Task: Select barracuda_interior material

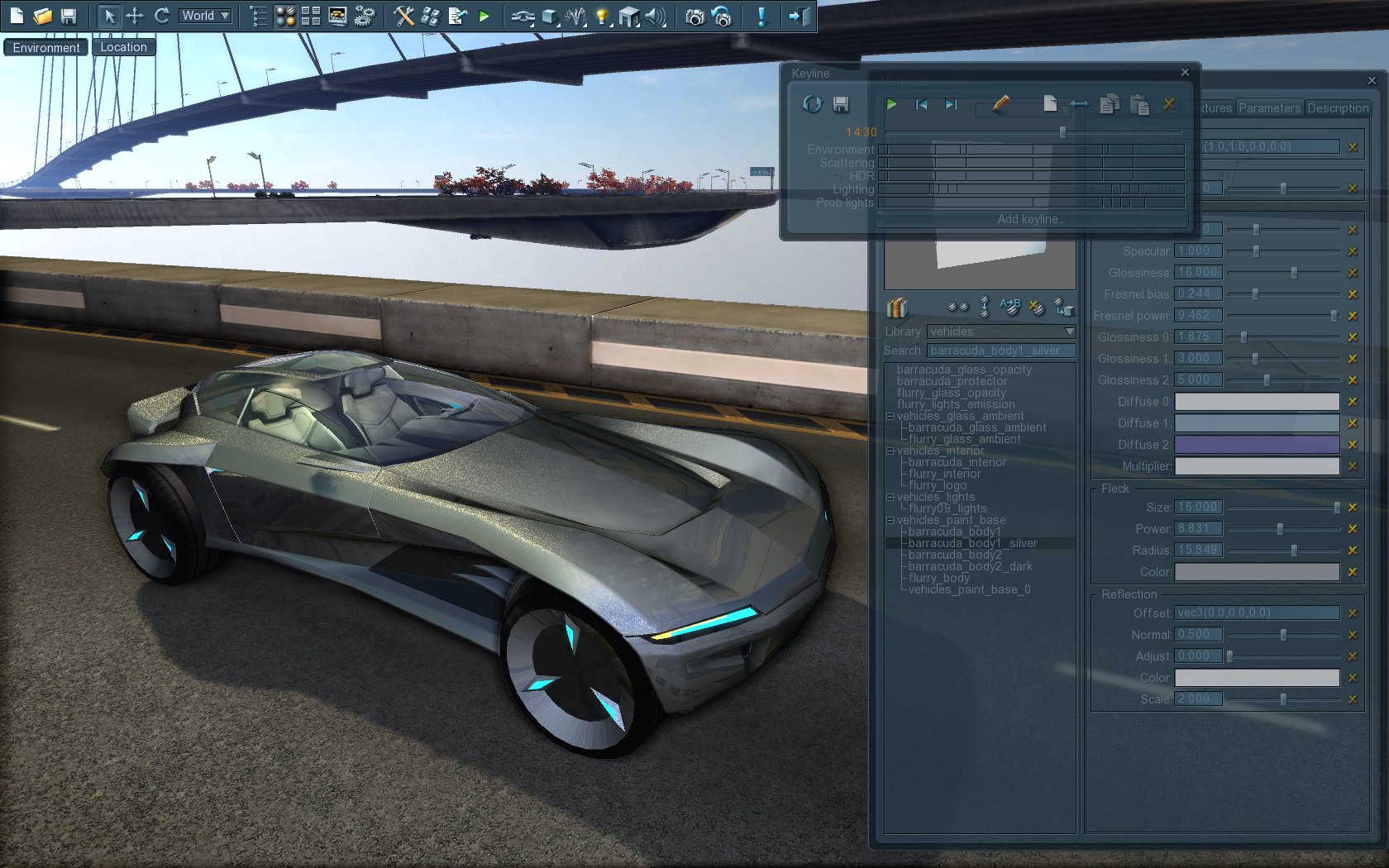Action: pyautogui.click(x=957, y=462)
